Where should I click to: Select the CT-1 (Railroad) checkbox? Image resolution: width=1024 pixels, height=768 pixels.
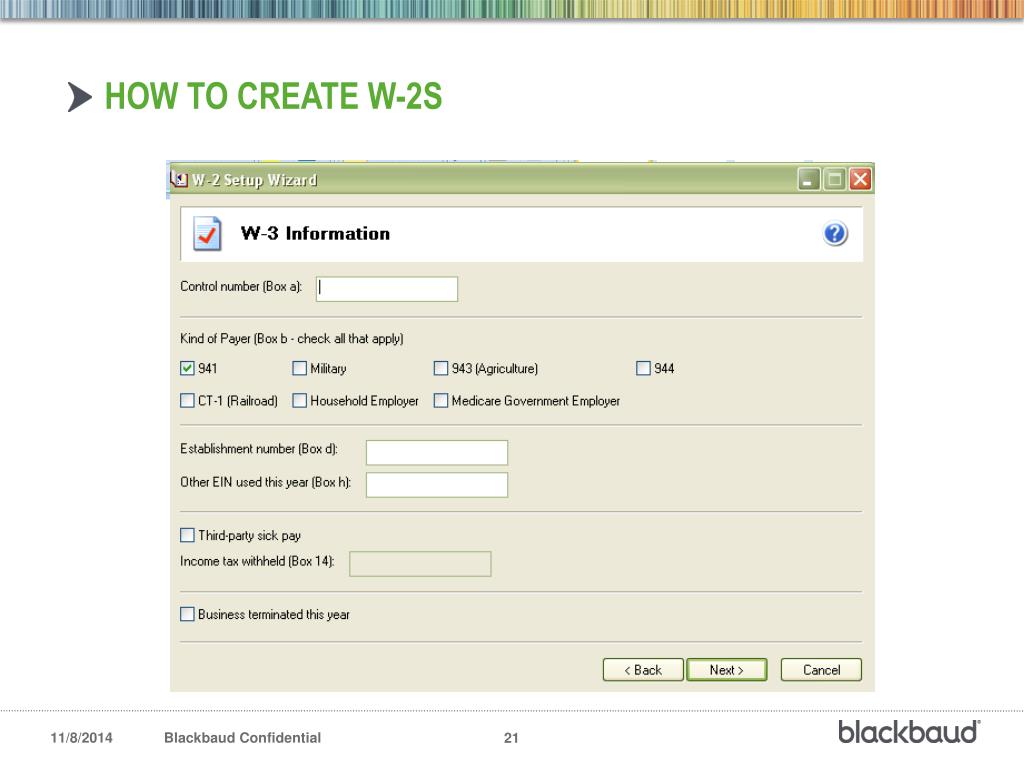[187, 400]
